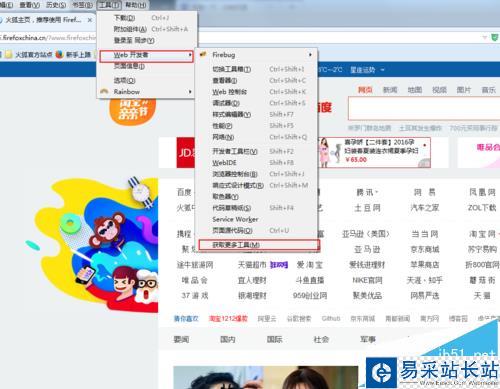Open the address bar history dropdown arrow
Image resolution: width=500 pixels, height=389 pixels.
click(484, 37)
